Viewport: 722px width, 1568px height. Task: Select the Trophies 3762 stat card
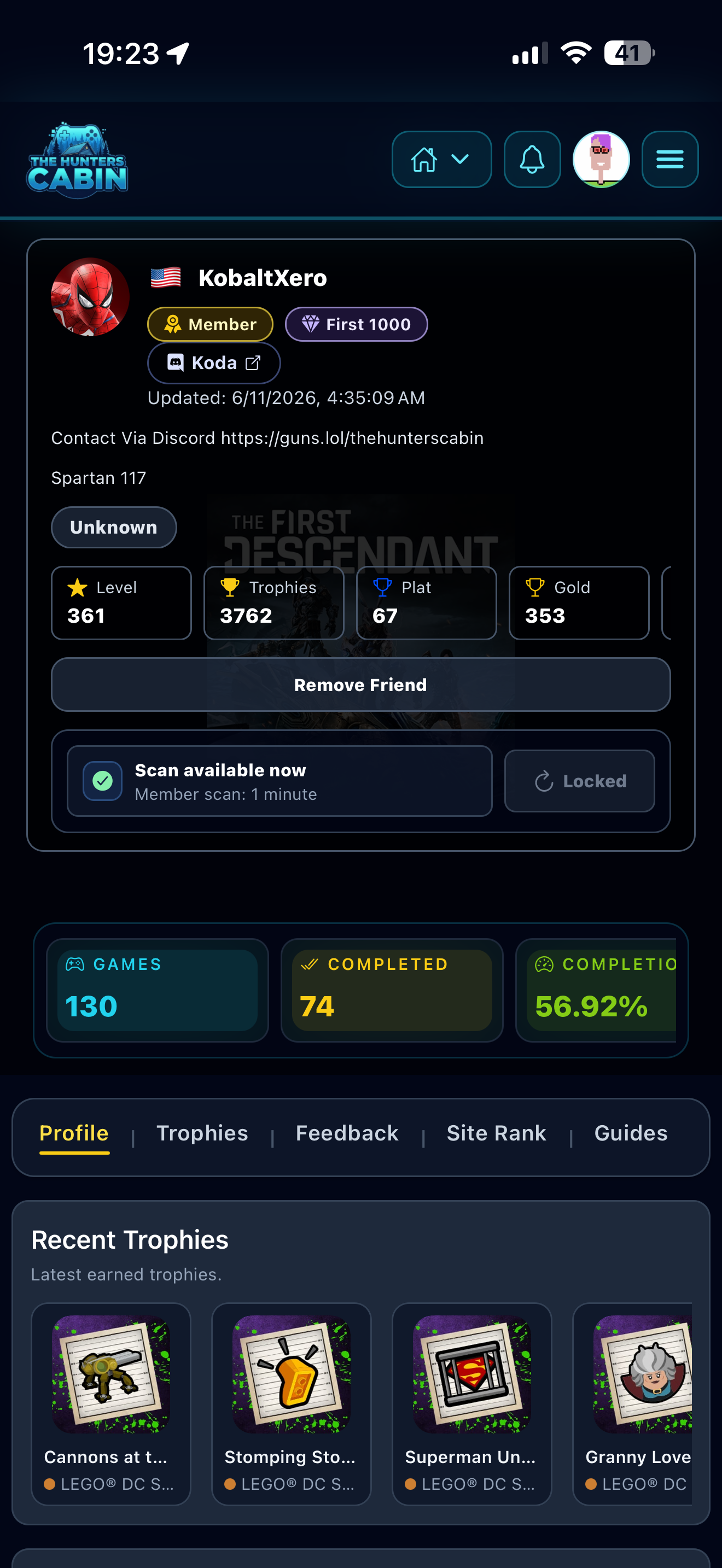[274, 602]
